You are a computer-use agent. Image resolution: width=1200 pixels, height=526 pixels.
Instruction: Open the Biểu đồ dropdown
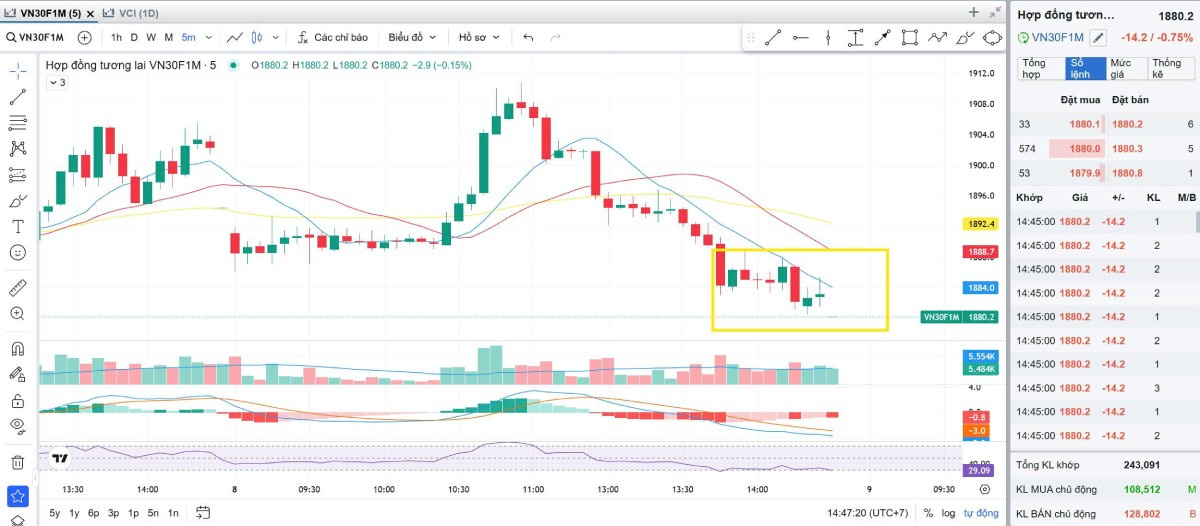click(412, 37)
